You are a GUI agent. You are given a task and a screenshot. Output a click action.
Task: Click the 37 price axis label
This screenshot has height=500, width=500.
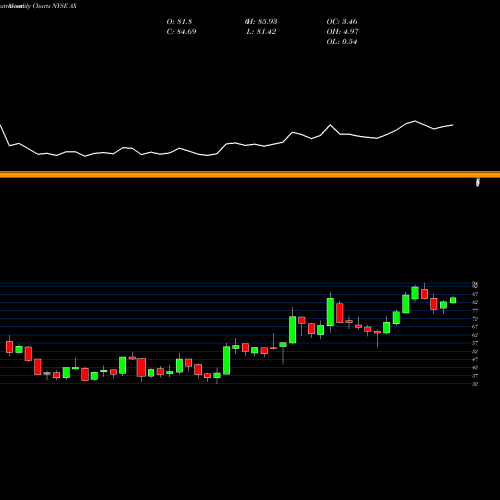pos(475,376)
